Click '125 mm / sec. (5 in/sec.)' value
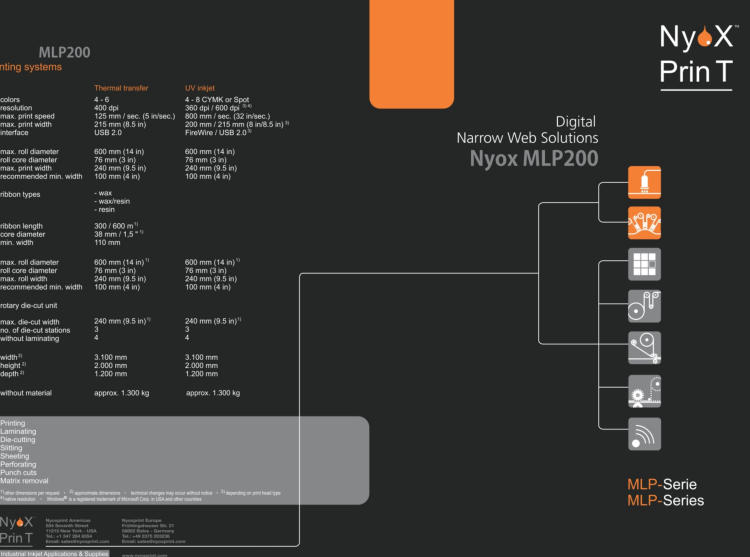Screen dimensions: 750x557 134,116
